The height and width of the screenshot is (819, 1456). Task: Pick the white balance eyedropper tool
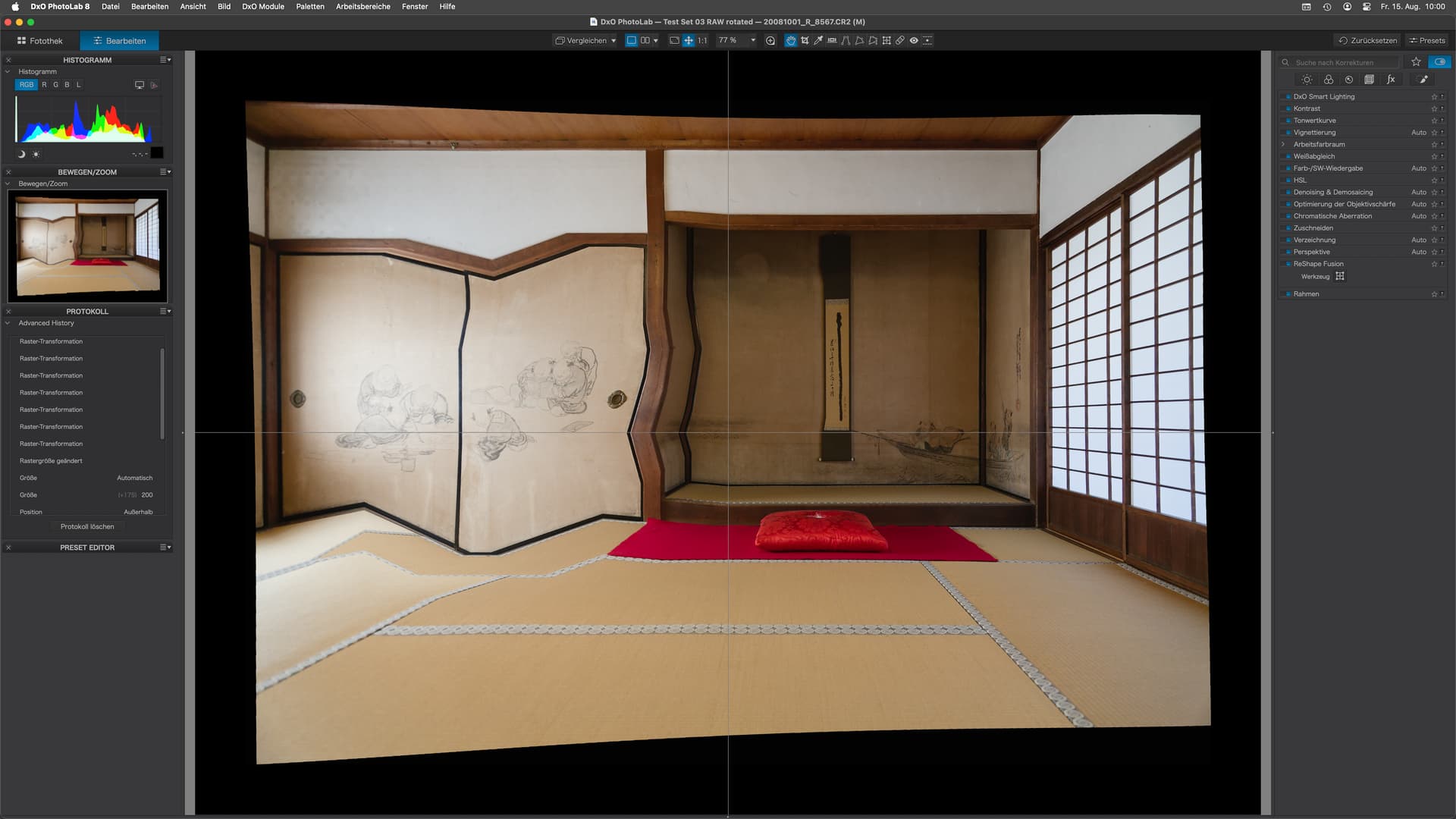pos(818,40)
